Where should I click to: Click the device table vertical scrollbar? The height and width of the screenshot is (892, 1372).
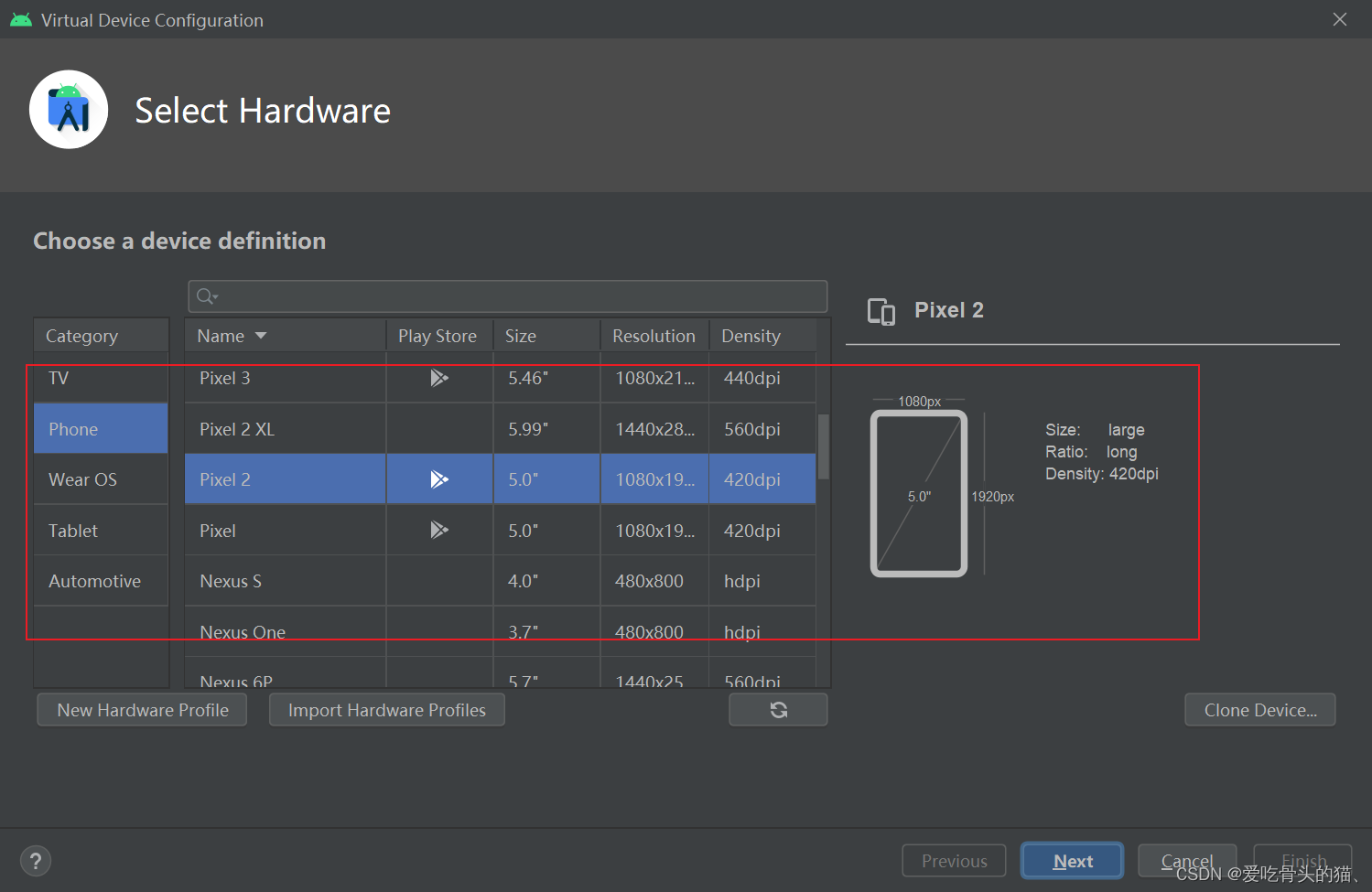[824, 446]
